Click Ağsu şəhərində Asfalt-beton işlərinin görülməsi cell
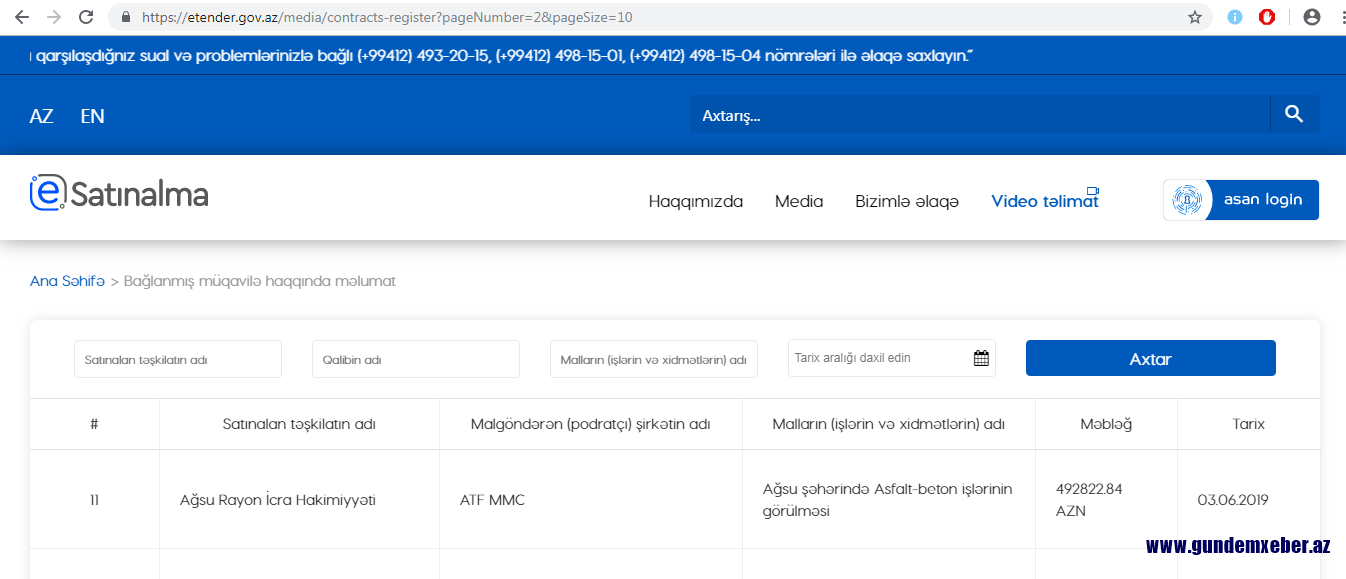Image resolution: width=1346 pixels, height=579 pixels. click(888, 500)
